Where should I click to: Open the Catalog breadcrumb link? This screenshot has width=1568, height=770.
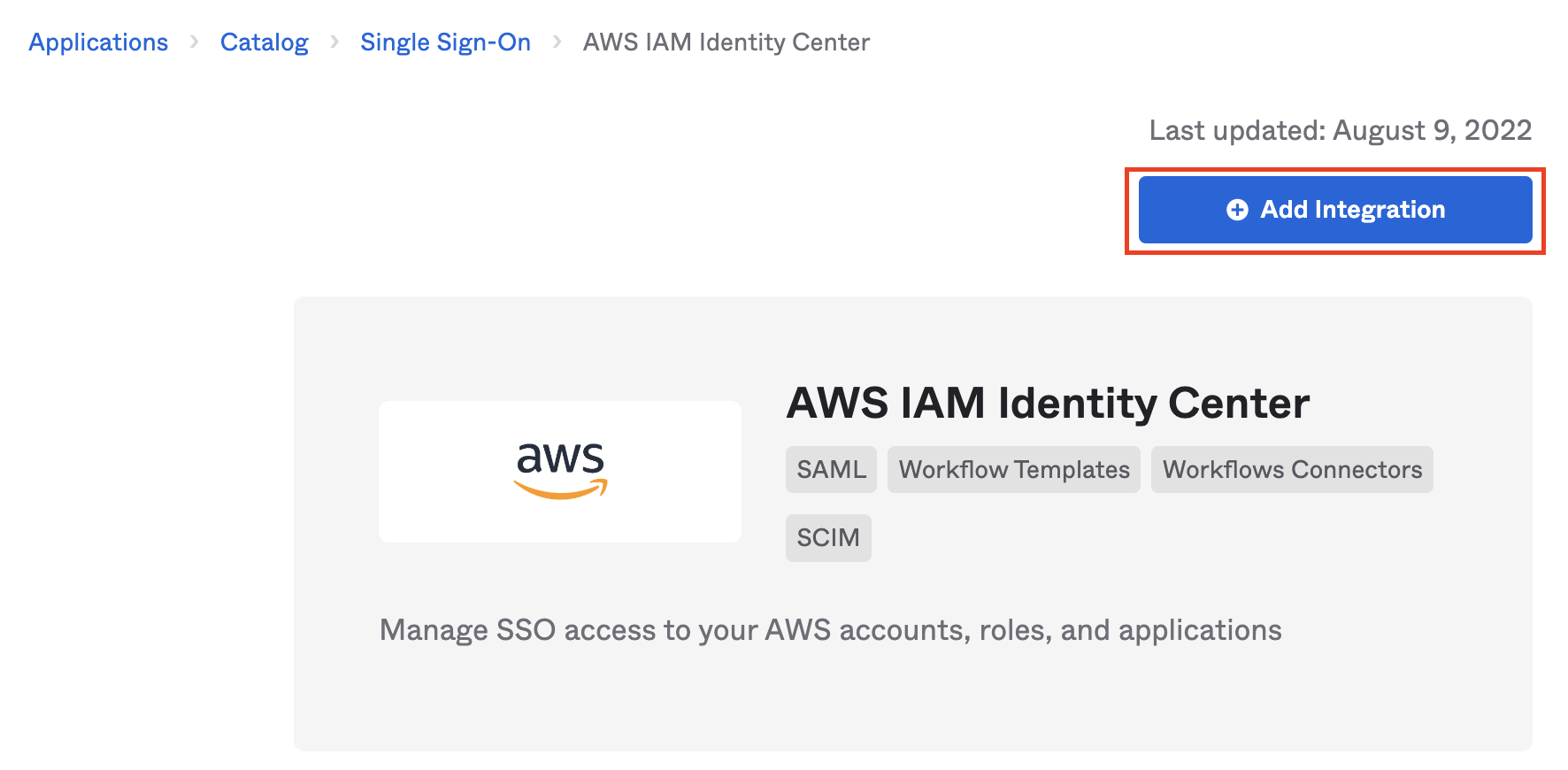tap(264, 42)
